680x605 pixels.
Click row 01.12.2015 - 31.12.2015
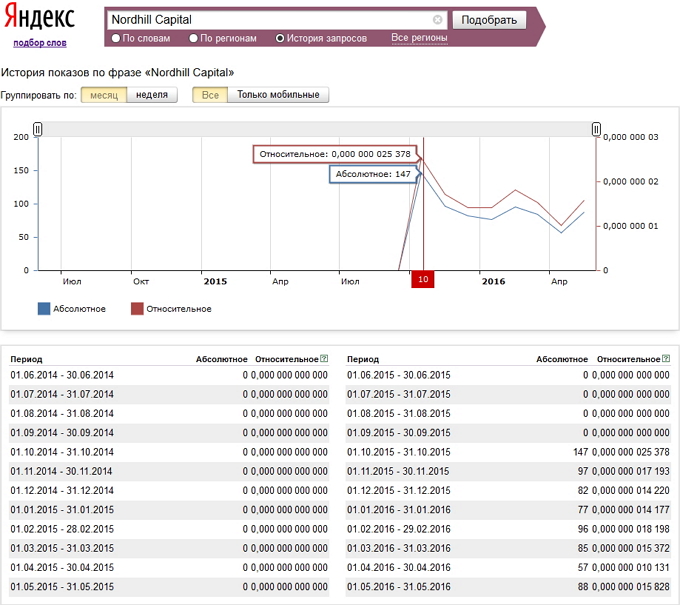(508, 491)
